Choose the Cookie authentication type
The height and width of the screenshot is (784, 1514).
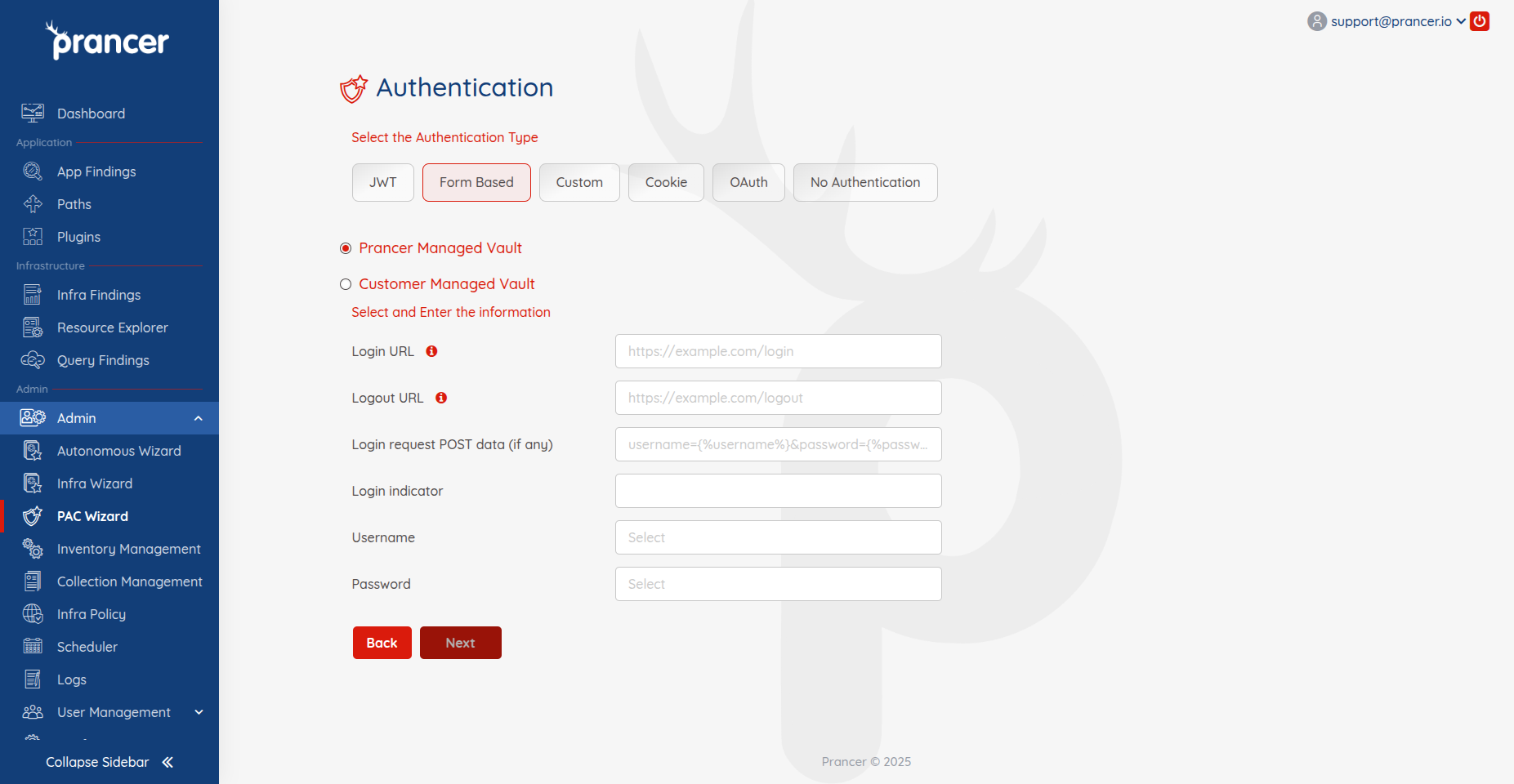pos(666,182)
